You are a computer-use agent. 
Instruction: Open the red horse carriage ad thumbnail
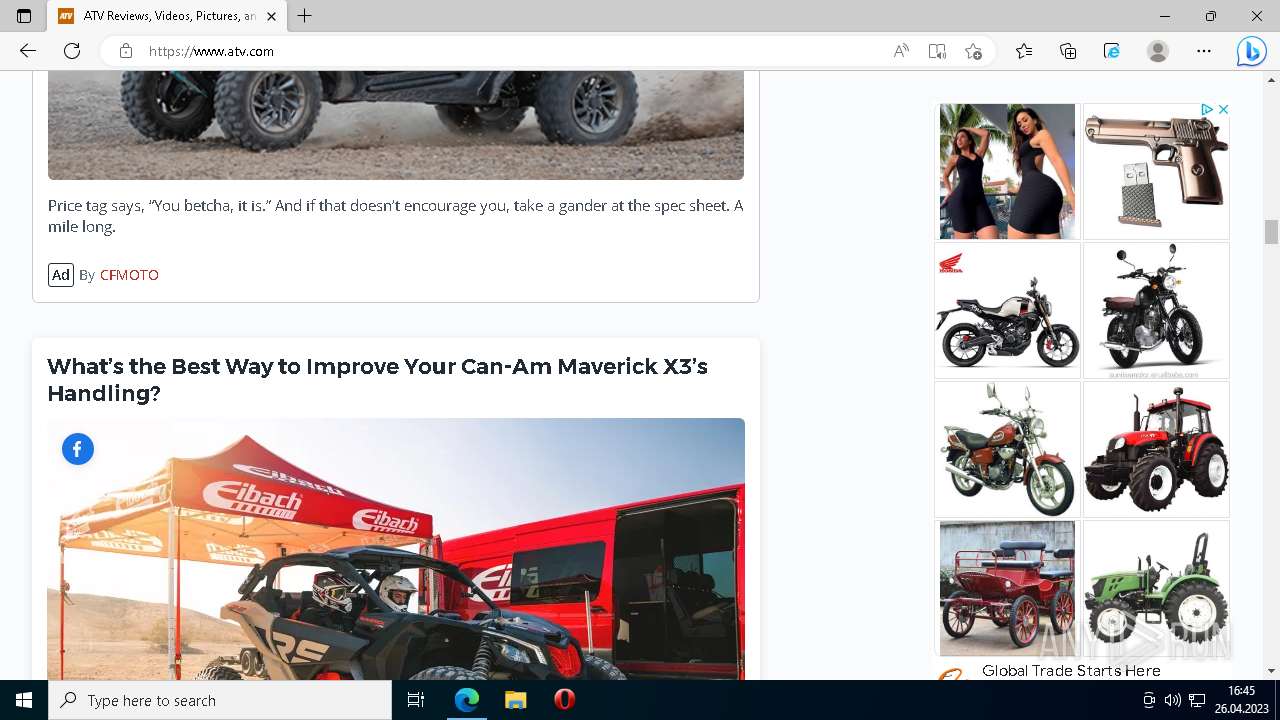tap(1007, 588)
